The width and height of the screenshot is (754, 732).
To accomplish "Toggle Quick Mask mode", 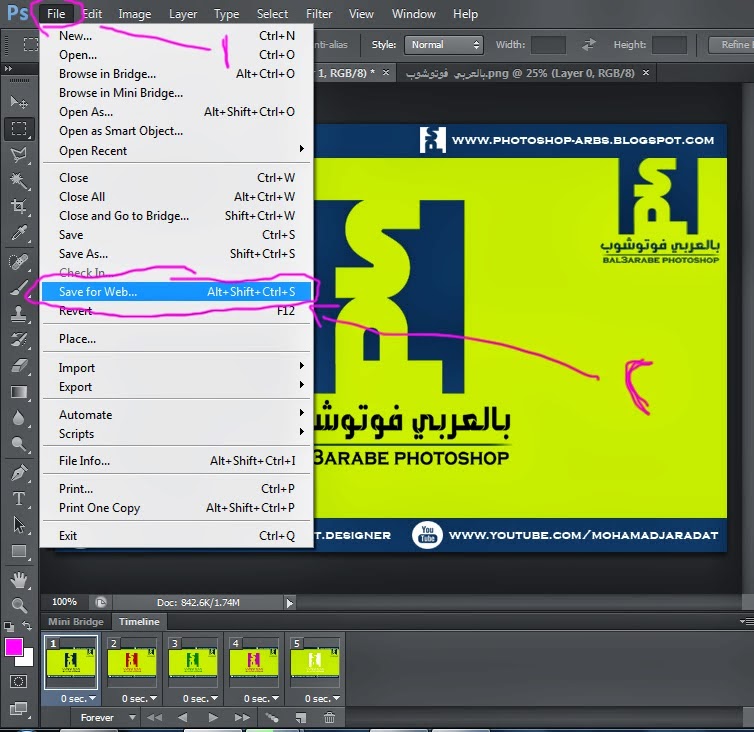I will click(x=19, y=681).
